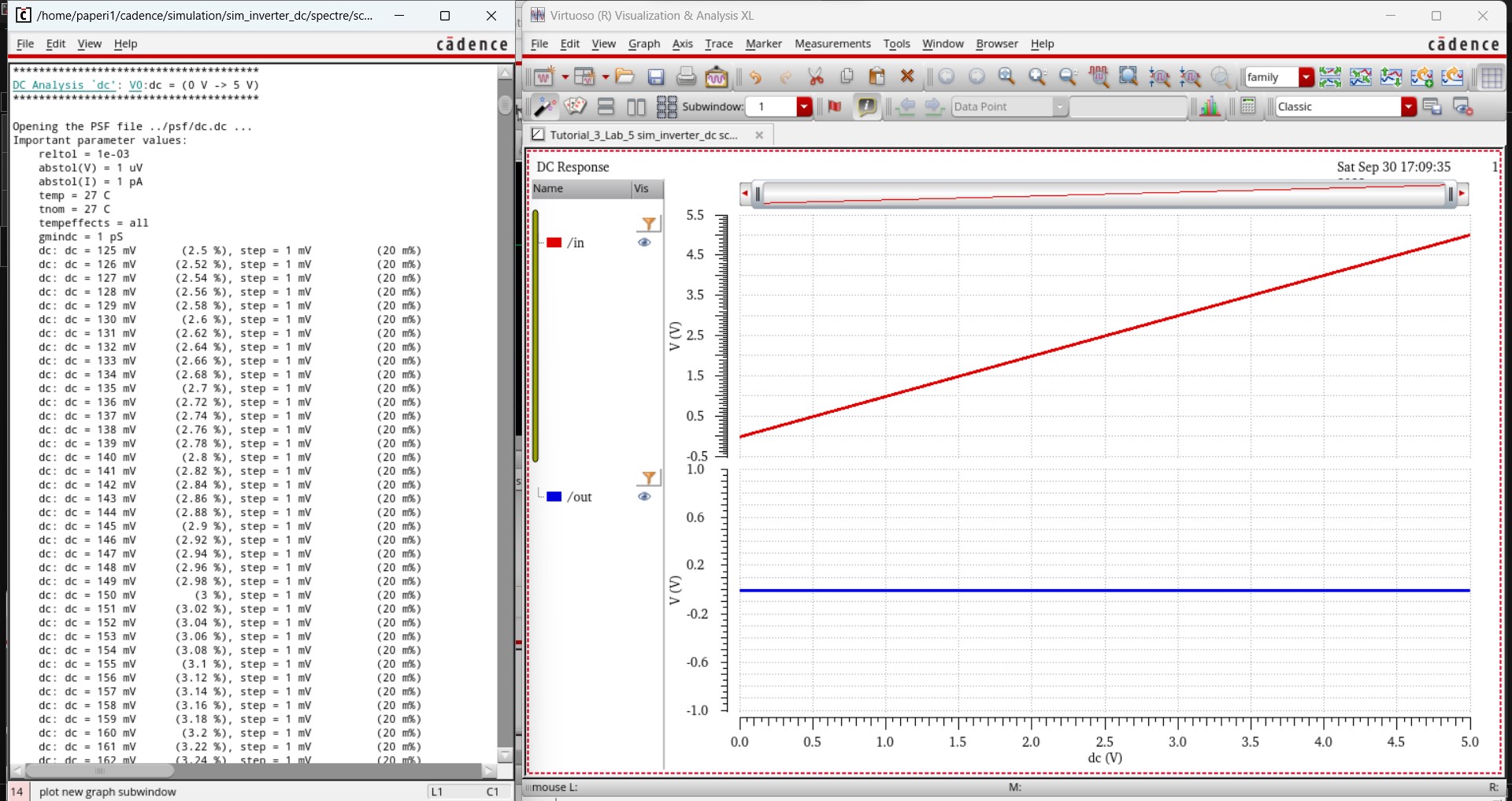Image resolution: width=1512 pixels, height=801 pixels.
Task: Click the zoom out magnifier icon
Action: point(1068,76)
